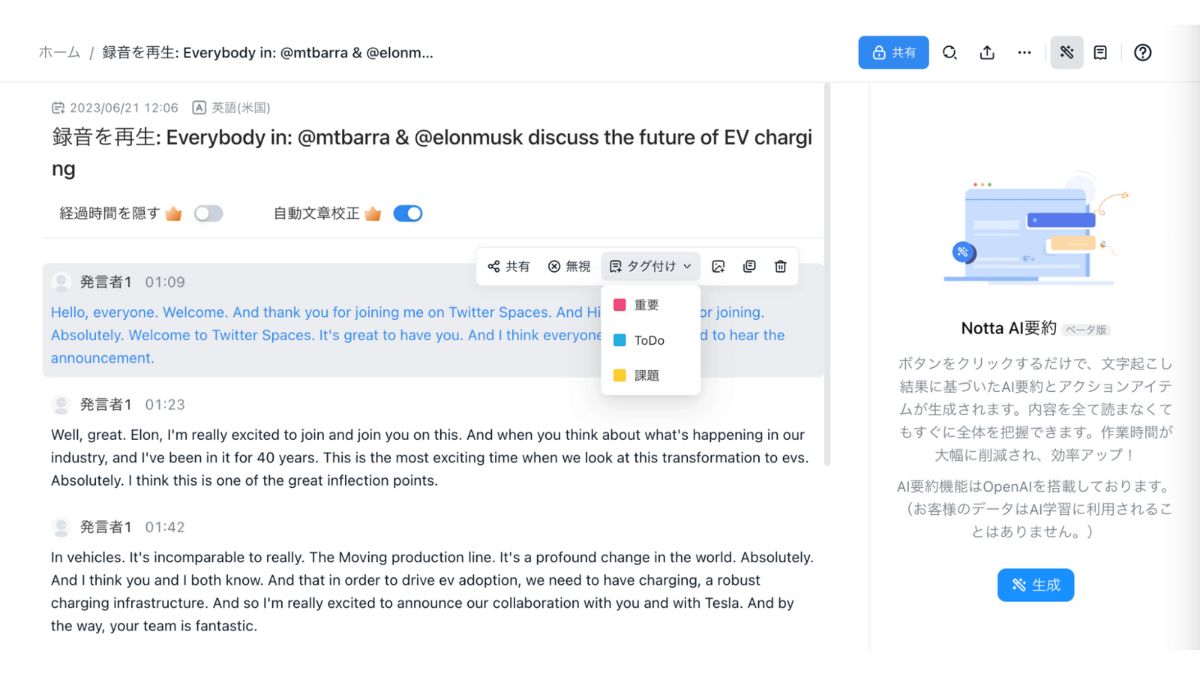Open the notes panel icon
Screen dimensions: 1200x675
tap(1100, 52)
